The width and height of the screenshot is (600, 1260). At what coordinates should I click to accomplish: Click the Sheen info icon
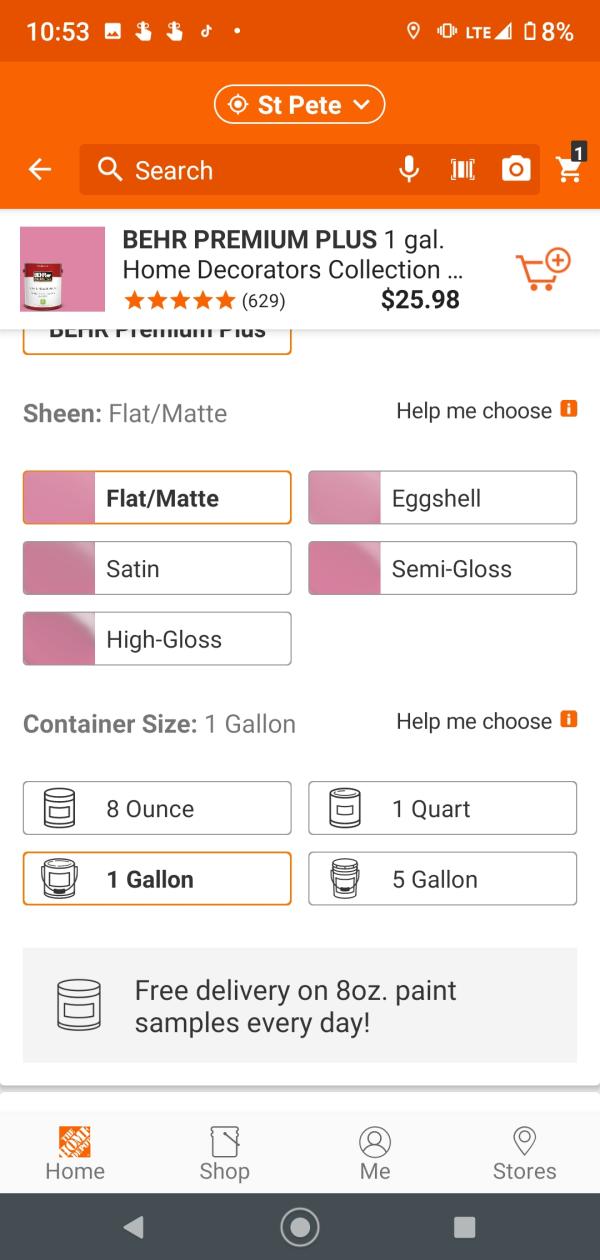point(569,409)
